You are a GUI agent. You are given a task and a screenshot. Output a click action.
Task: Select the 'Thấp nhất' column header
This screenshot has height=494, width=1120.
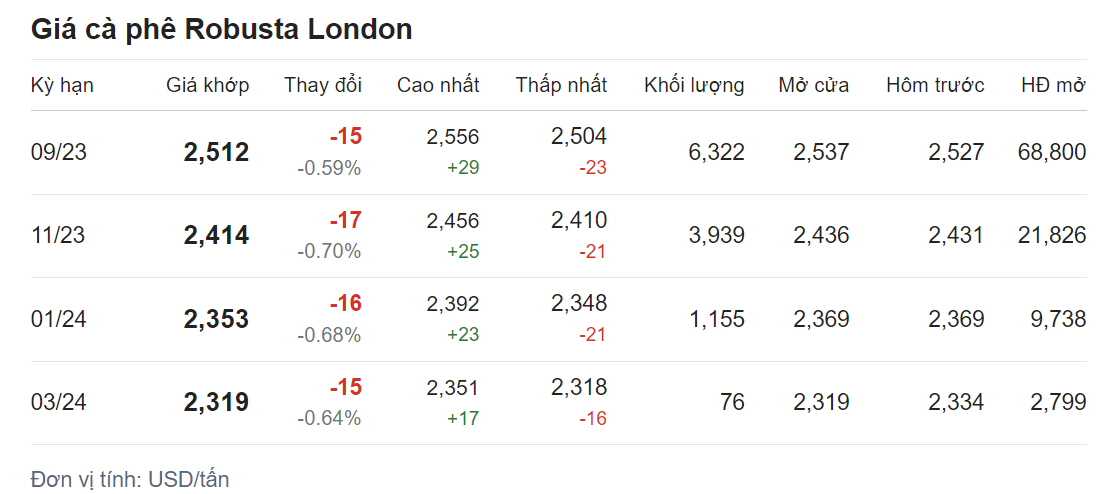point(561,85)
